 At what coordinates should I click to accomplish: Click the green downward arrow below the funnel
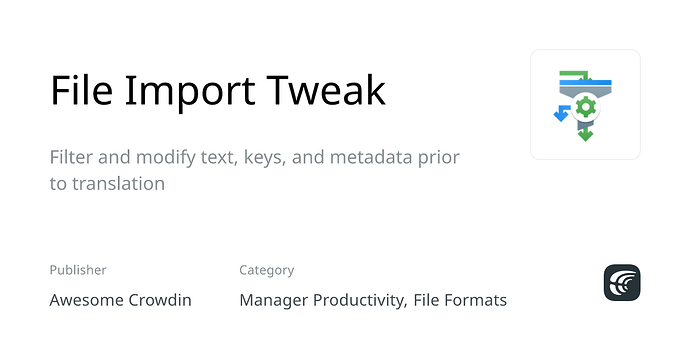(x=585, y=134)
